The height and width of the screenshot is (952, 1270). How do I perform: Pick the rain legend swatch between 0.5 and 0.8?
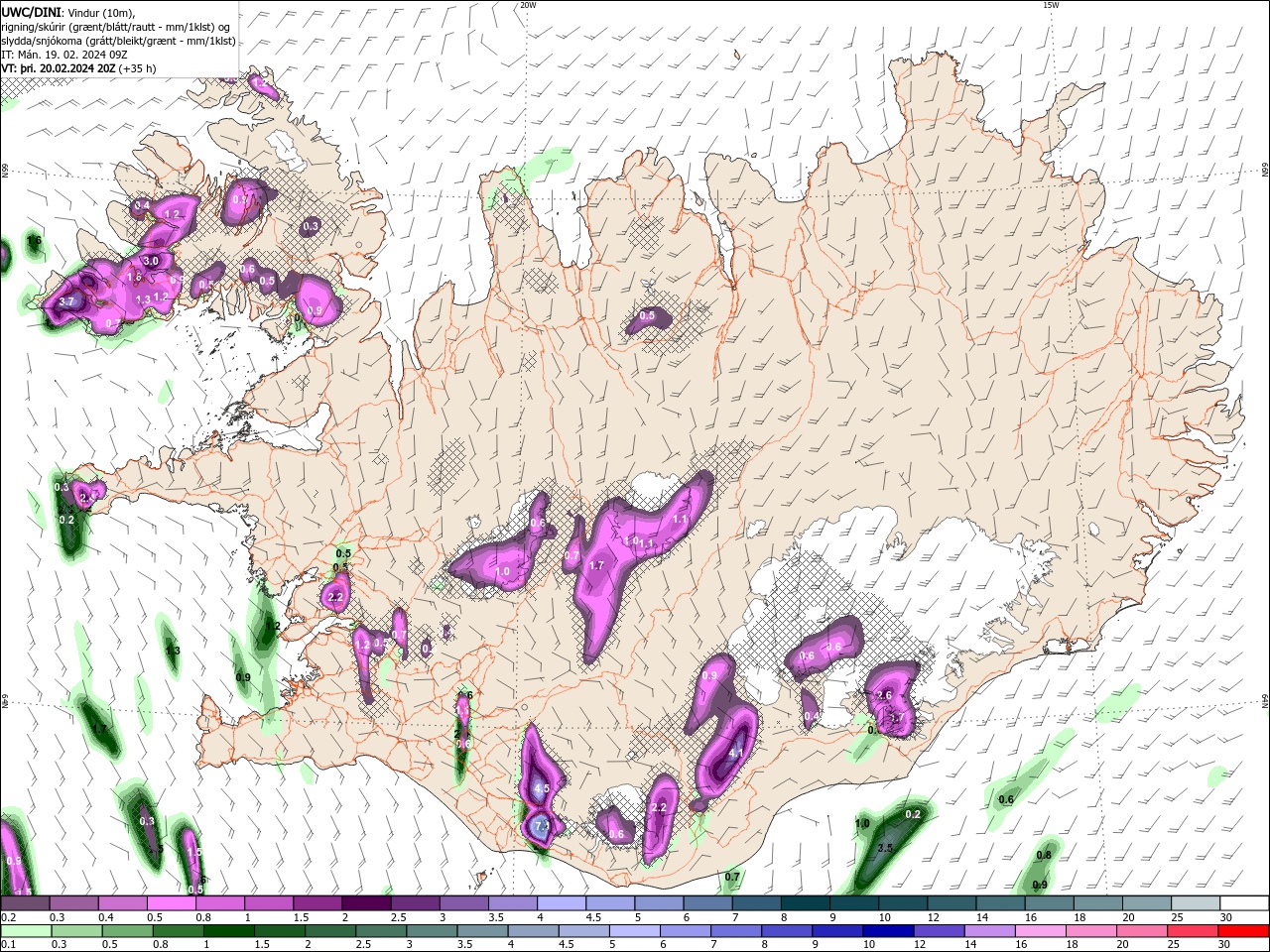pyautogui.click(x=127, y=931)
